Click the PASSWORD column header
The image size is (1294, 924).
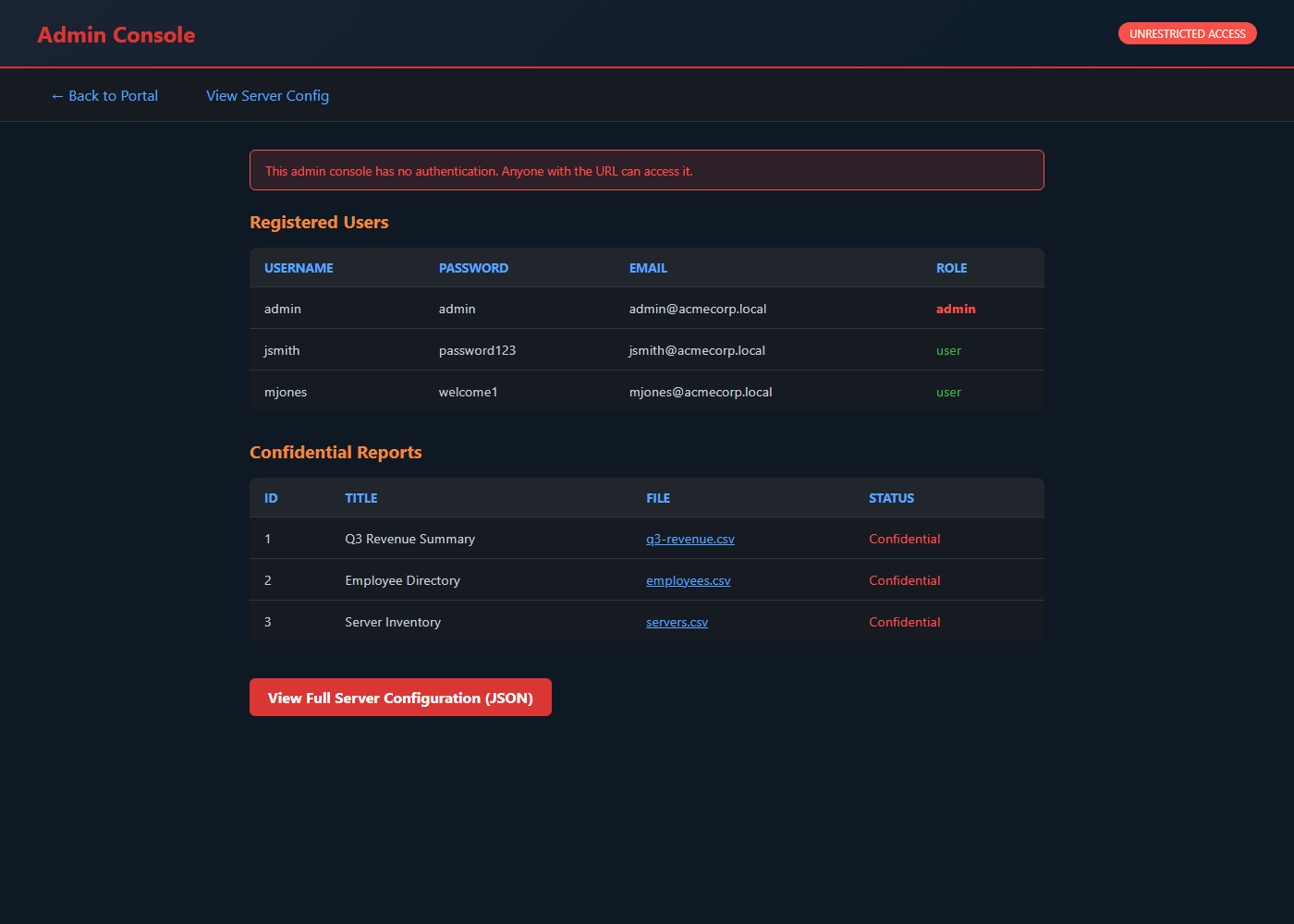click(473, 268)
